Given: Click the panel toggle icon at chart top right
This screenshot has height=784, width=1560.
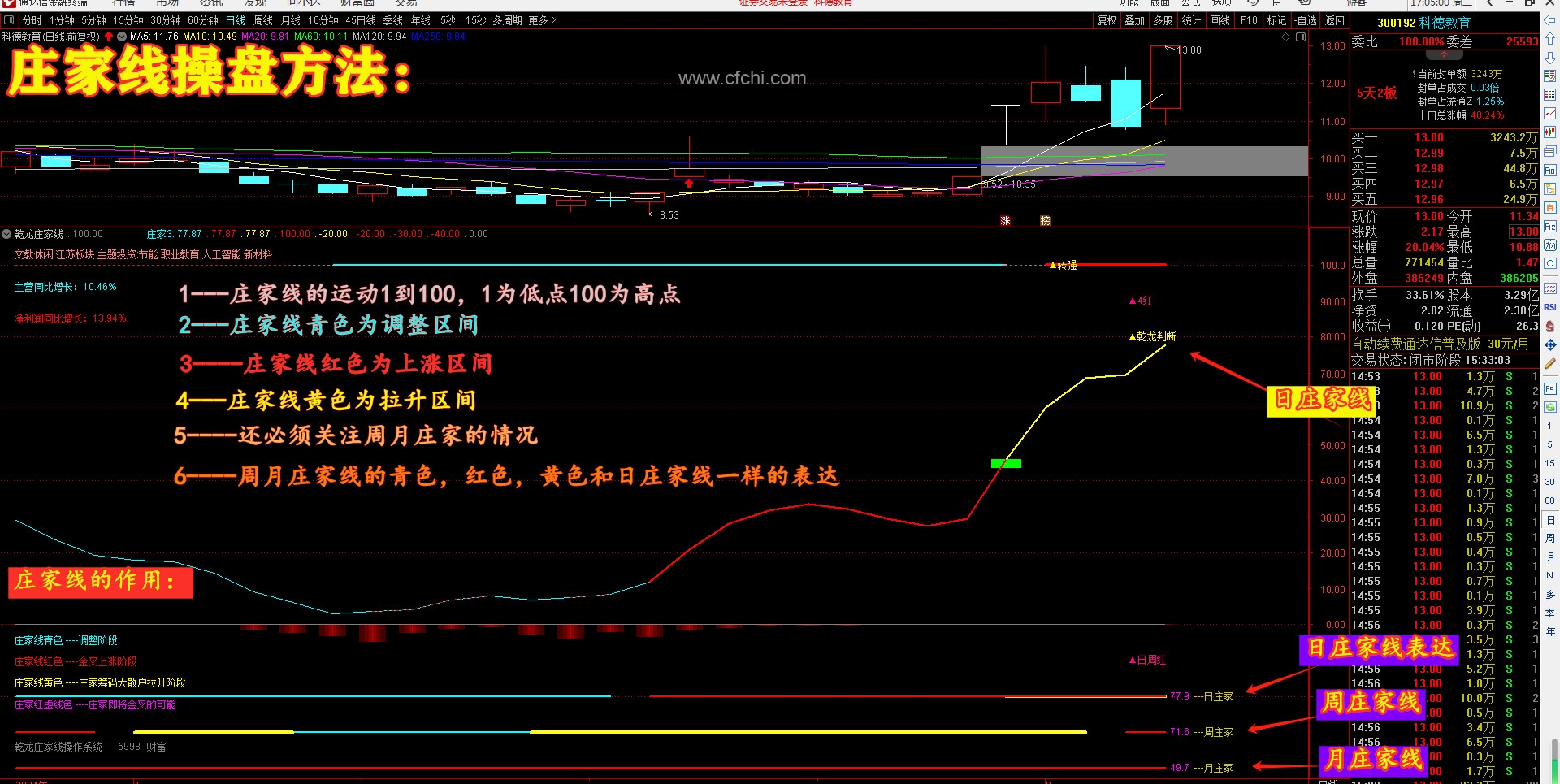Looking at the screenshot, I should point(1301,37).
